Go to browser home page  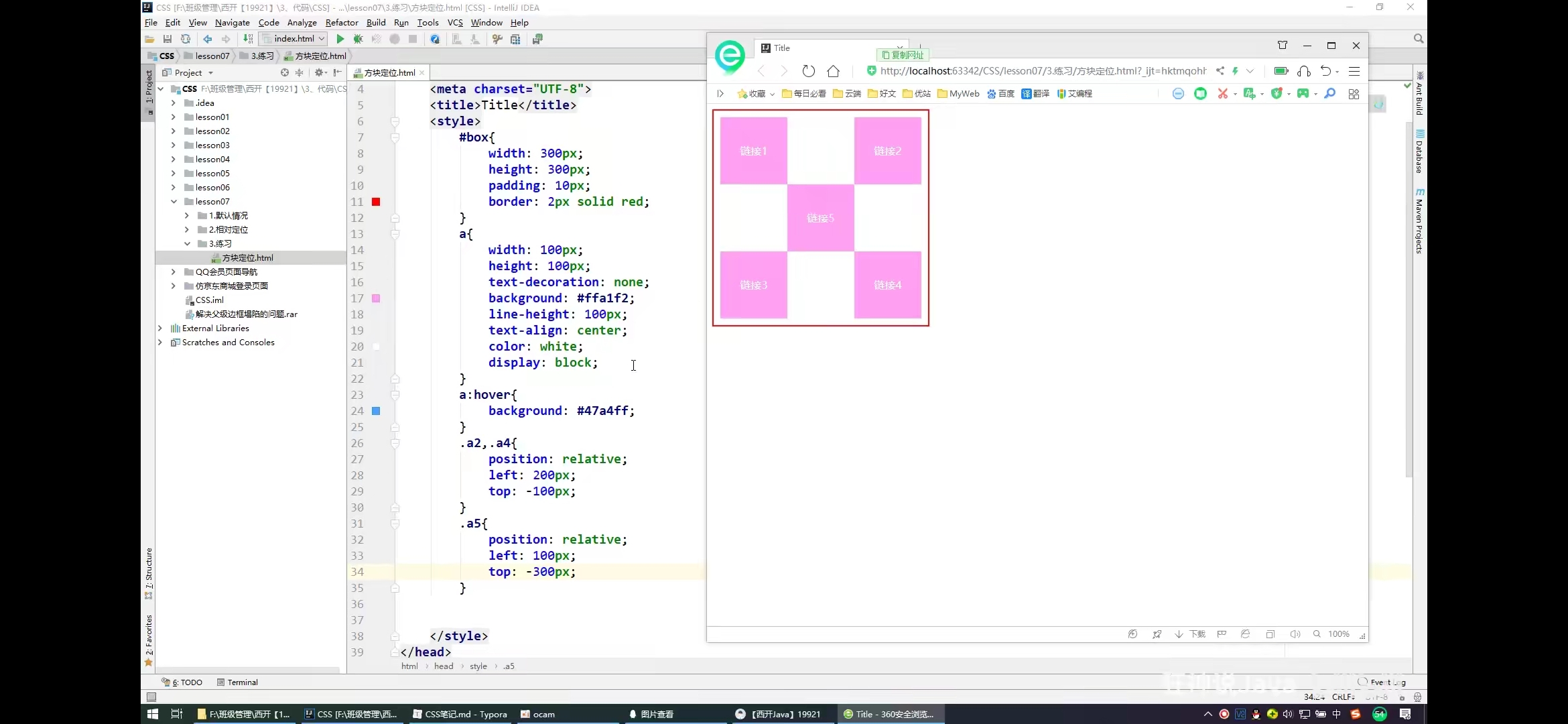click(x=833, y=71)
